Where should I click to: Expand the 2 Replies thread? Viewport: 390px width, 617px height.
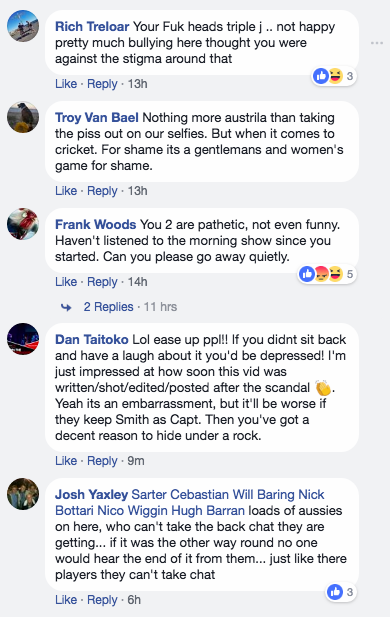point(108,307)
